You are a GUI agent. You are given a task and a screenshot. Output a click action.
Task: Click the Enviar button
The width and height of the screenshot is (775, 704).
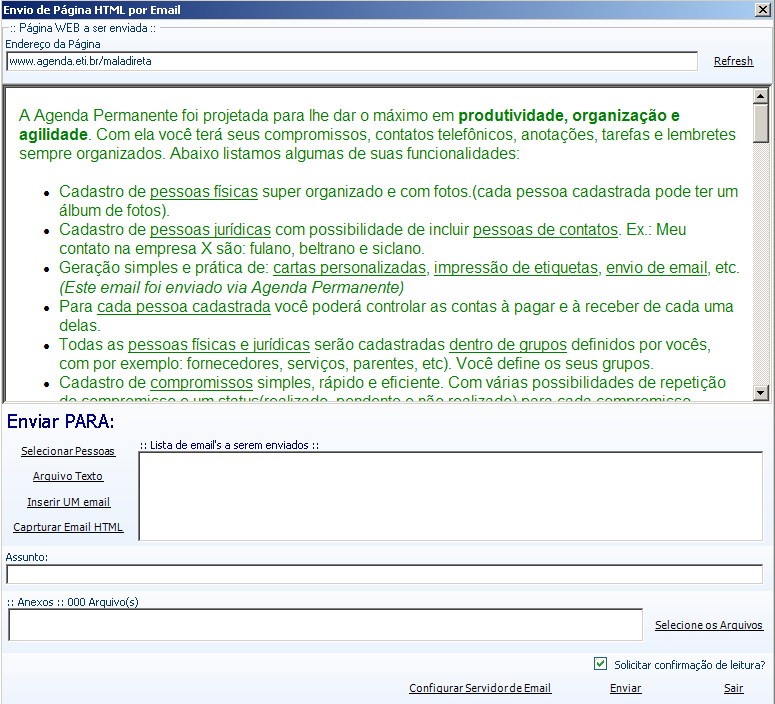[625, 688]
